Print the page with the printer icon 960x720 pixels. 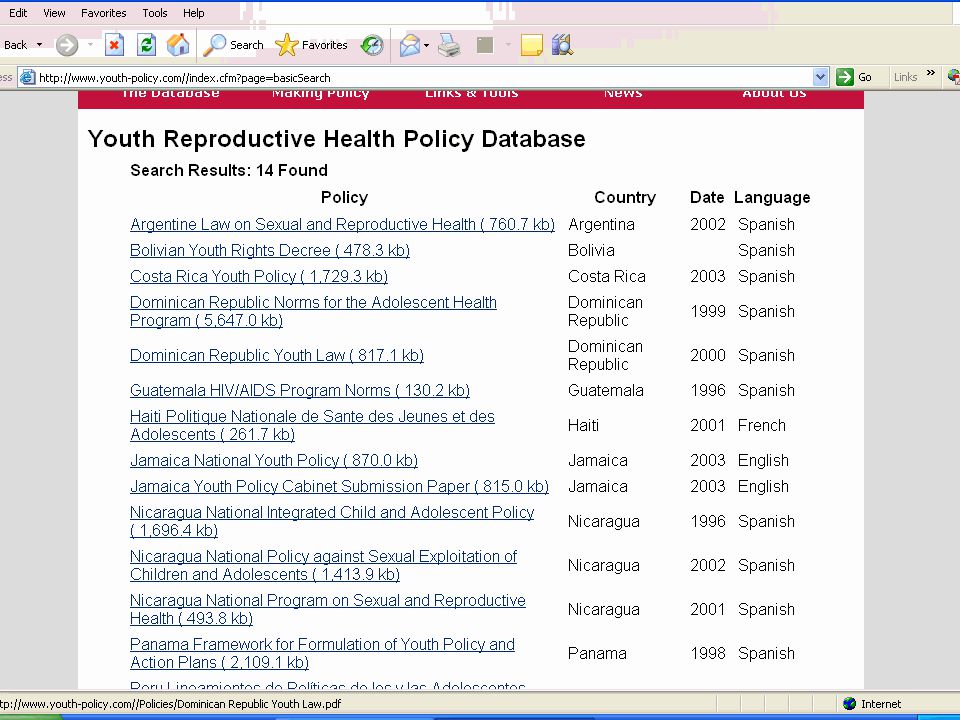tap(449, 45)
